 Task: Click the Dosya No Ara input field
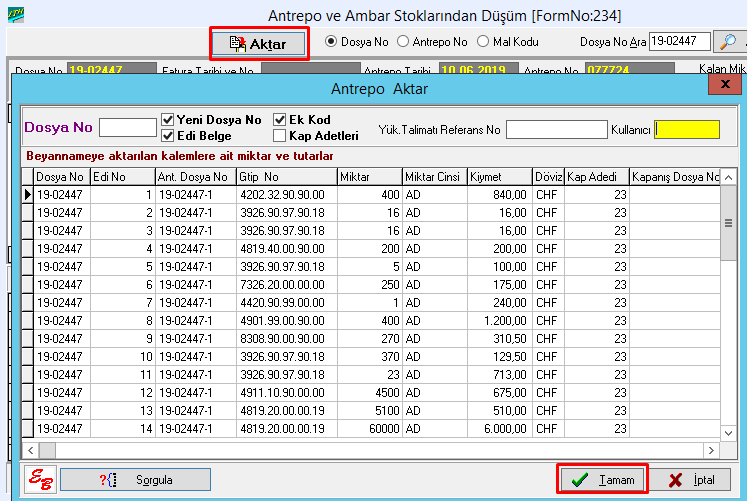pos(680,42)
